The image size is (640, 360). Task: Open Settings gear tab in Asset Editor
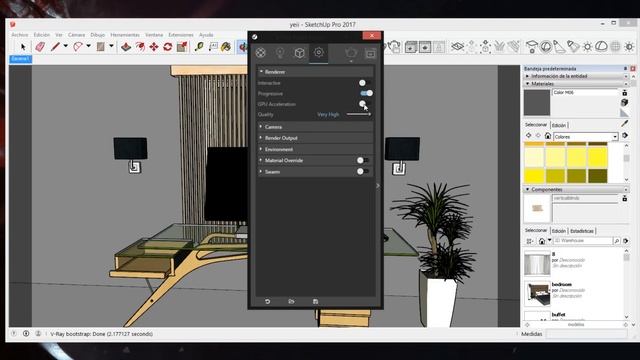[319, 53]
